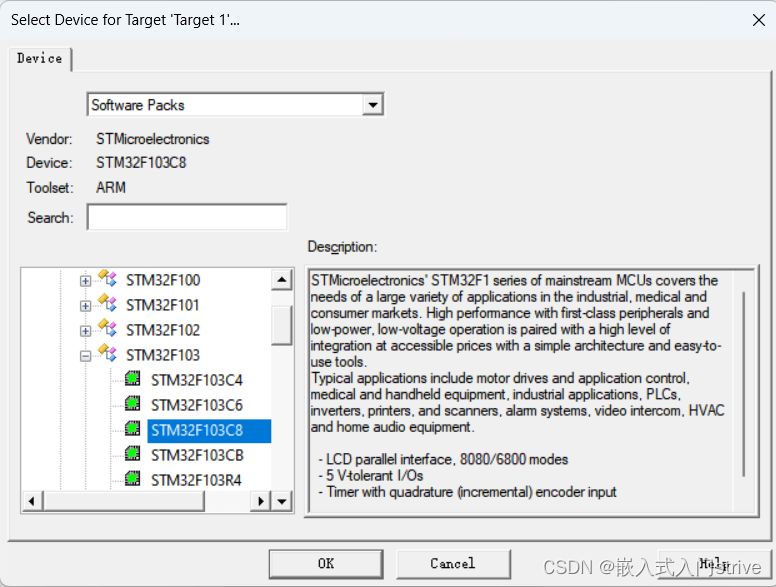
Task: Switch to the Device tab
Action: (40, 58)
